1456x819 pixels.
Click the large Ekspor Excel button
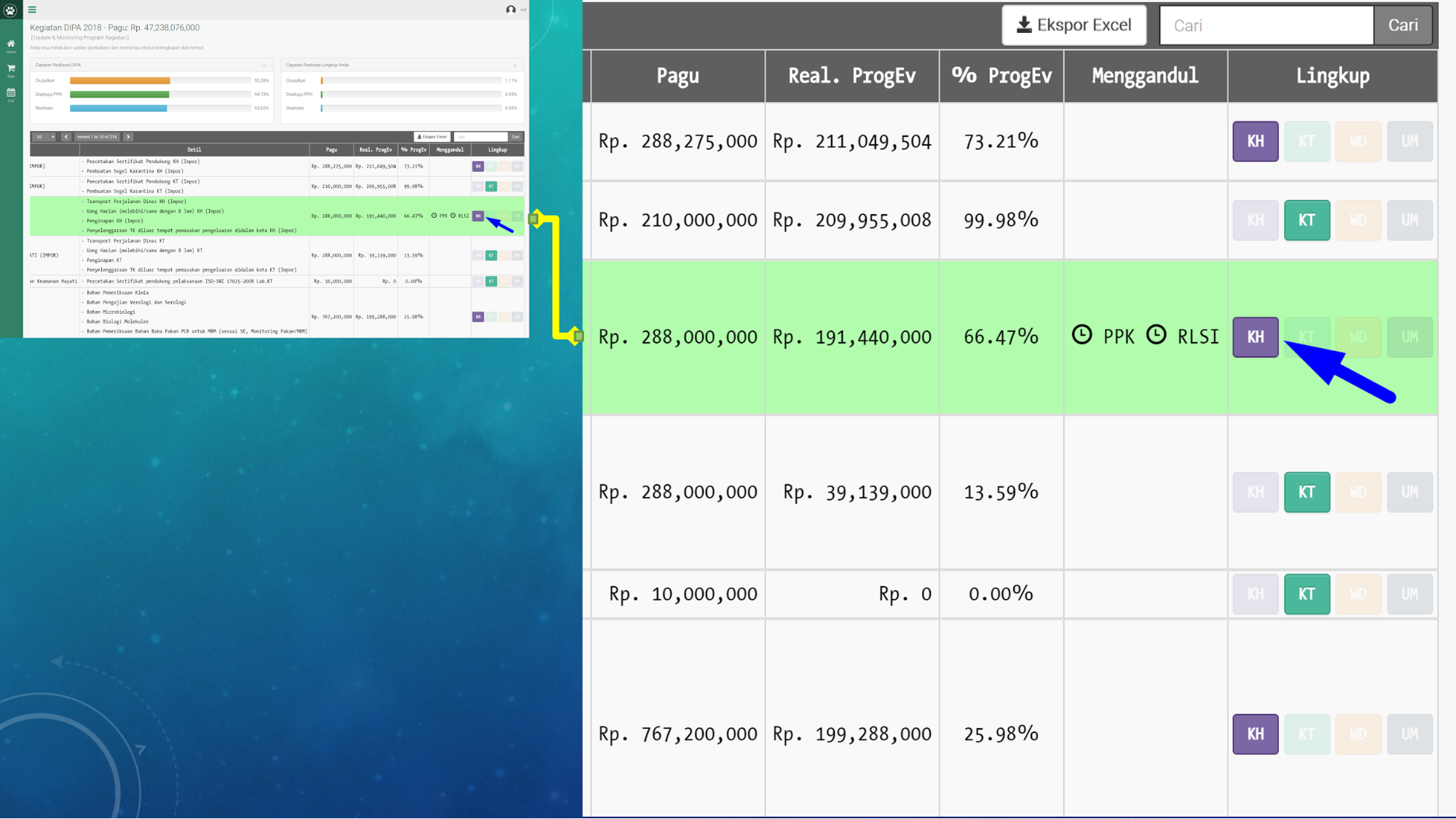[1074, 25]
